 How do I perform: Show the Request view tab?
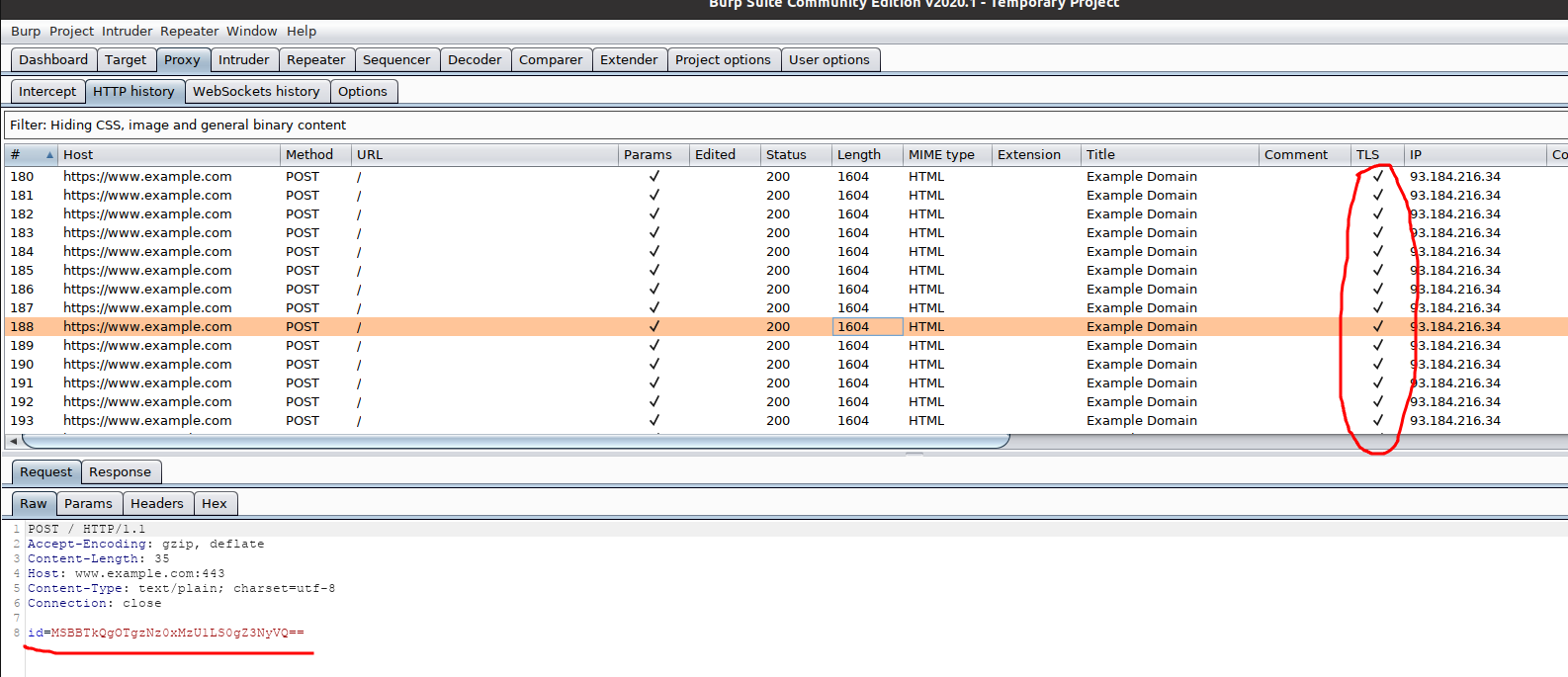pyautogui.click(x=46, y=472)
